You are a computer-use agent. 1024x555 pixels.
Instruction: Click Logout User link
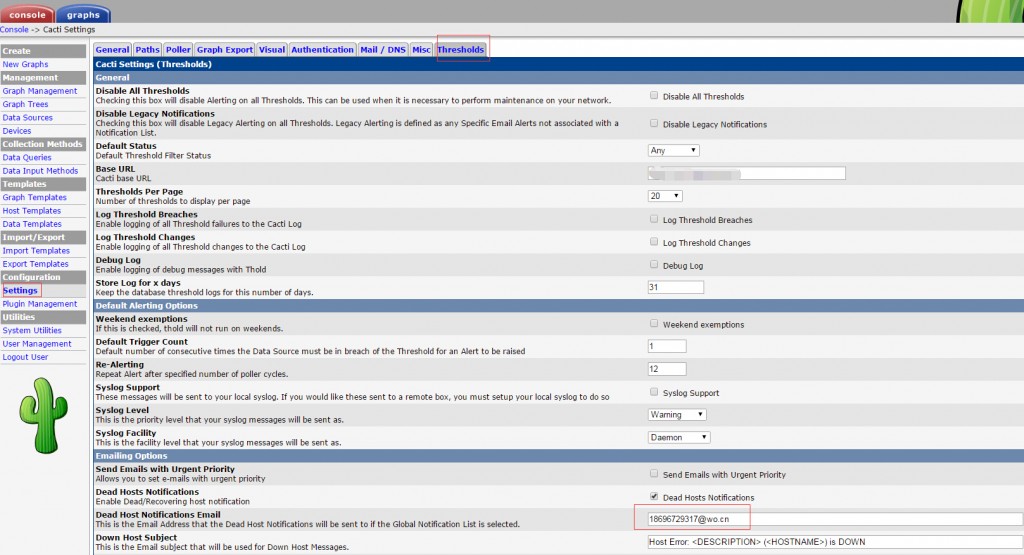tap(25, 357)
